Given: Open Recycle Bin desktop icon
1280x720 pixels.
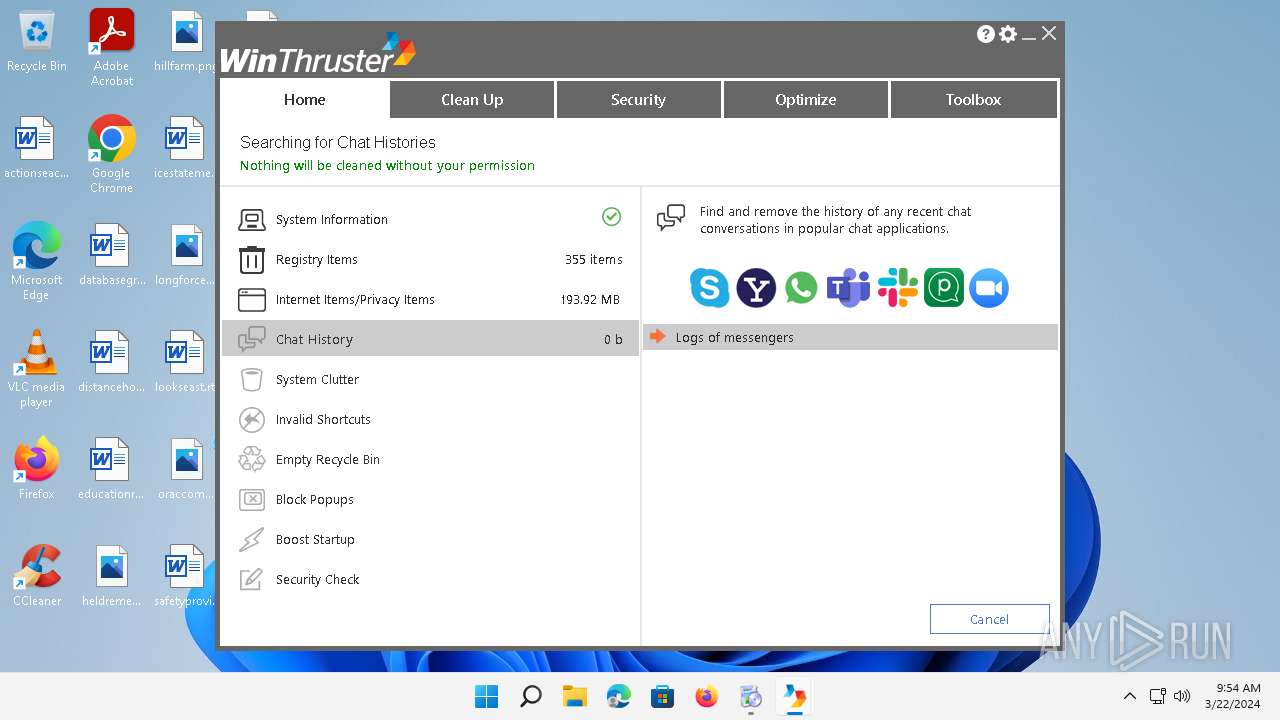Looking at the screenshot, I should coord(37,43).
